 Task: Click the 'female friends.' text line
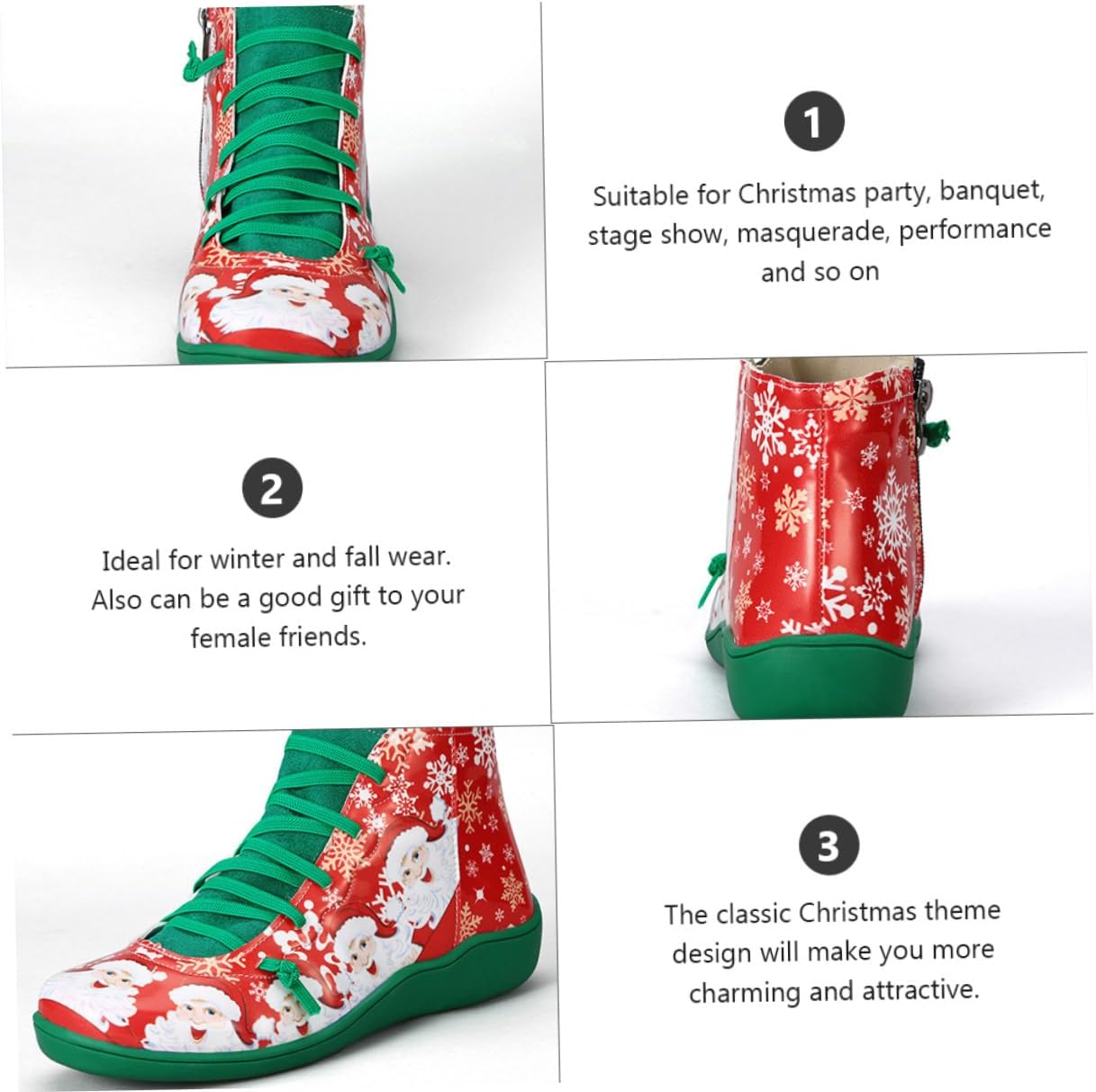point(278,637)
